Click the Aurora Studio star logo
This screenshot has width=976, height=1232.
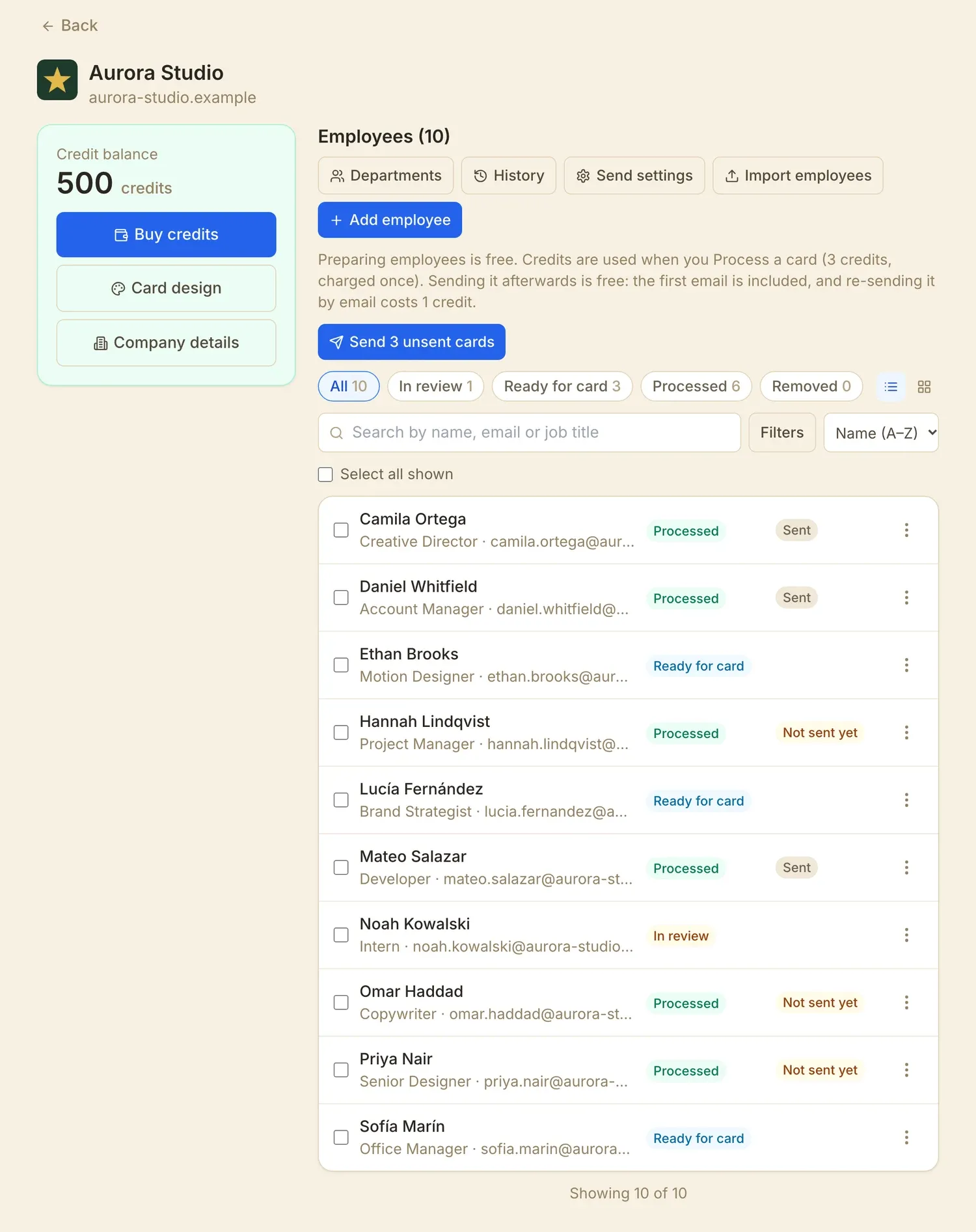tap(57, 80)
